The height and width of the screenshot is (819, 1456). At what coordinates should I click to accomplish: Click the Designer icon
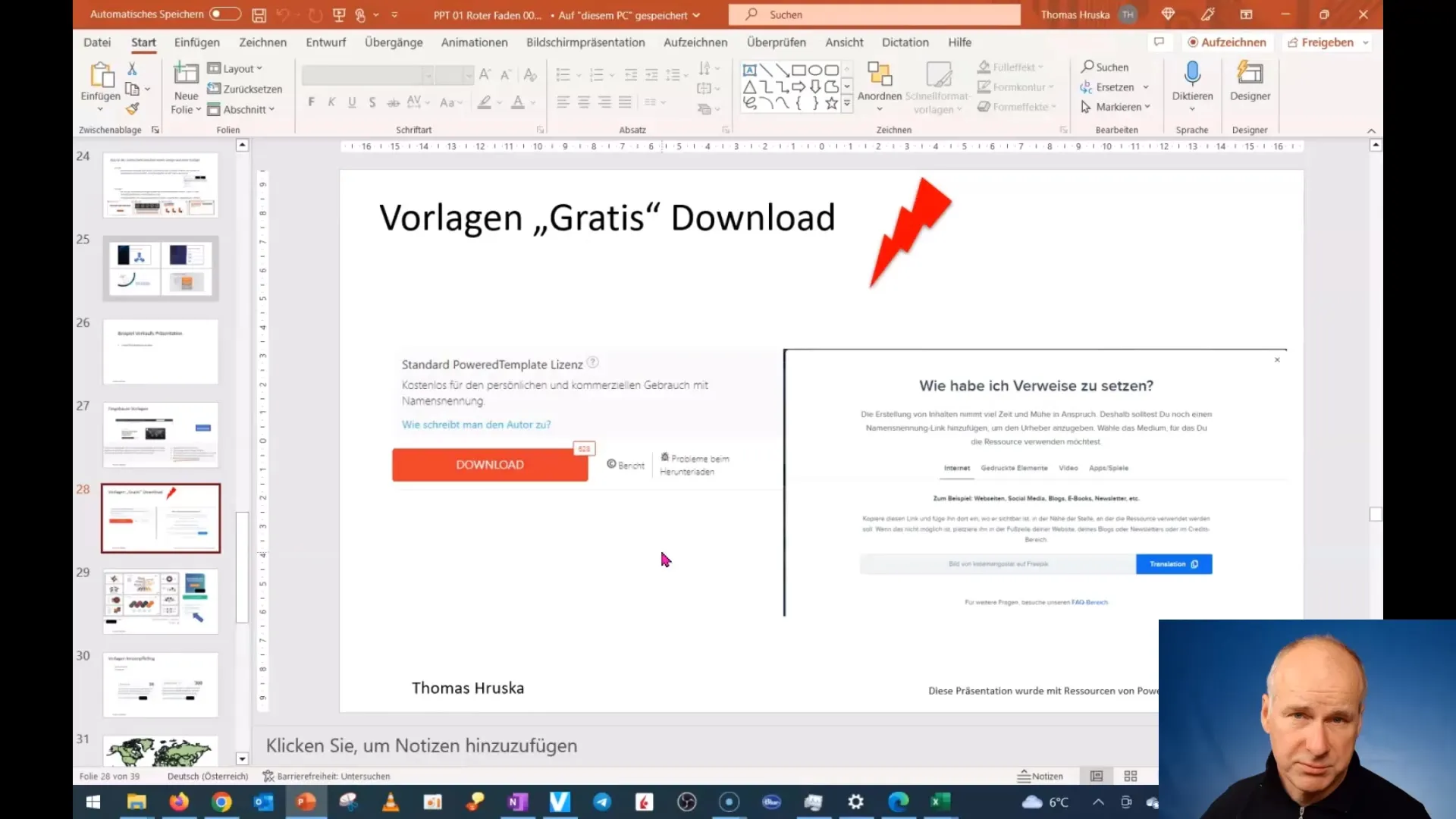[1250, 74]
